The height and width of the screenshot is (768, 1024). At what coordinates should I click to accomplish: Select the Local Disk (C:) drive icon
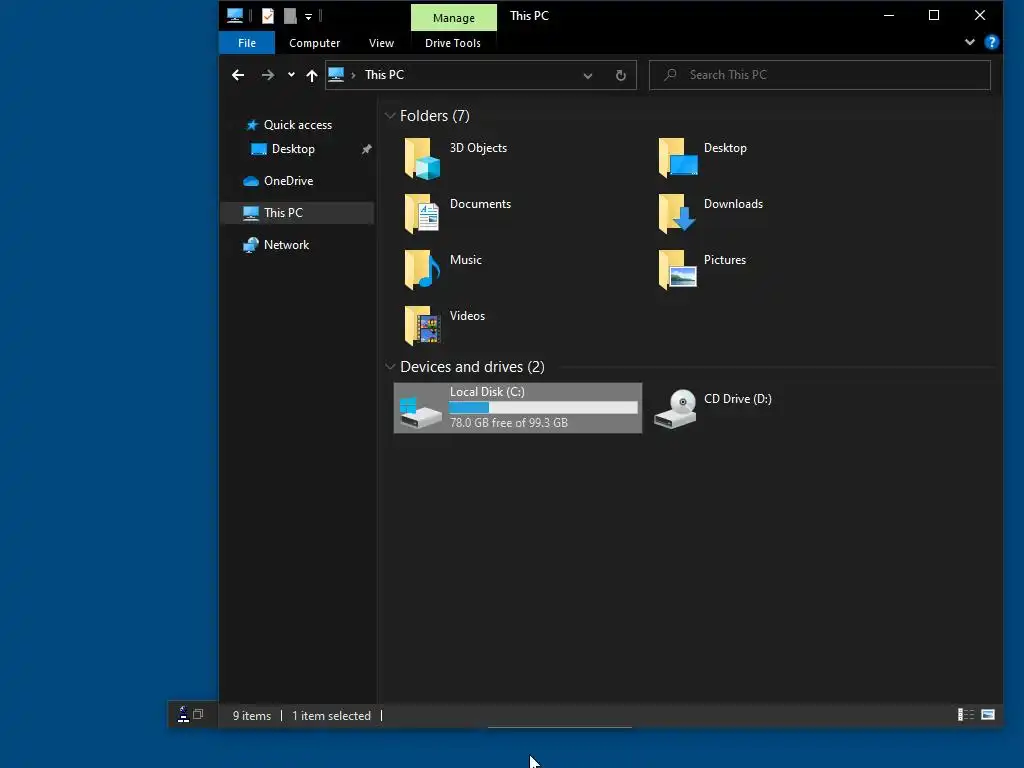421,411
